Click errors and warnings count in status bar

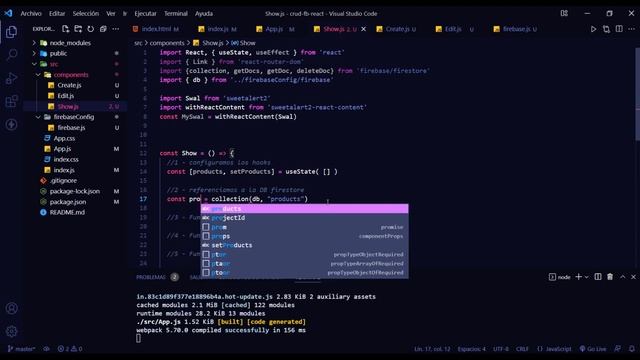(x=70, y=349)
